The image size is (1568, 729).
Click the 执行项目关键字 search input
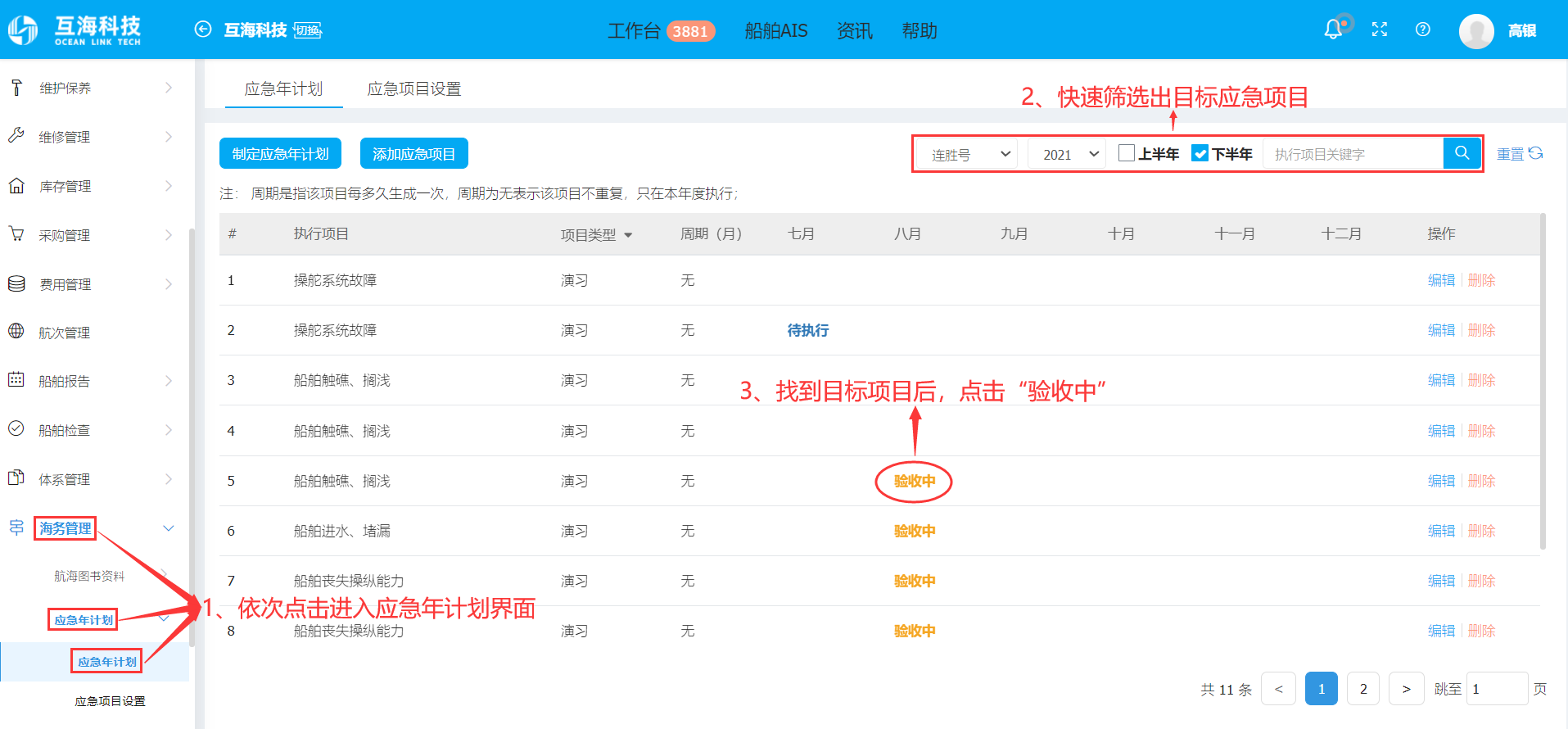1353,154
